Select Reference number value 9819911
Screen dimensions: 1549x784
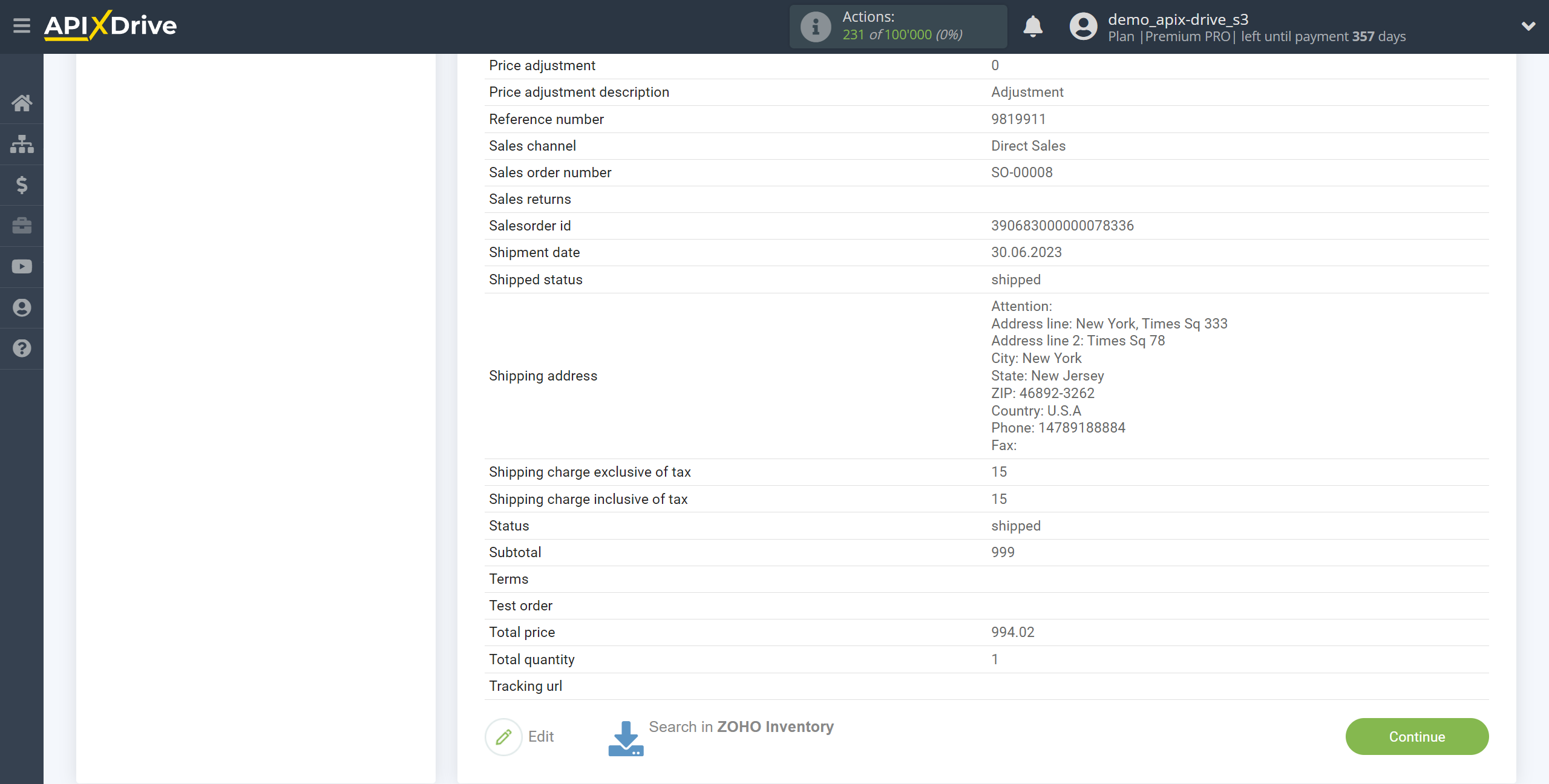(1018, 119)
